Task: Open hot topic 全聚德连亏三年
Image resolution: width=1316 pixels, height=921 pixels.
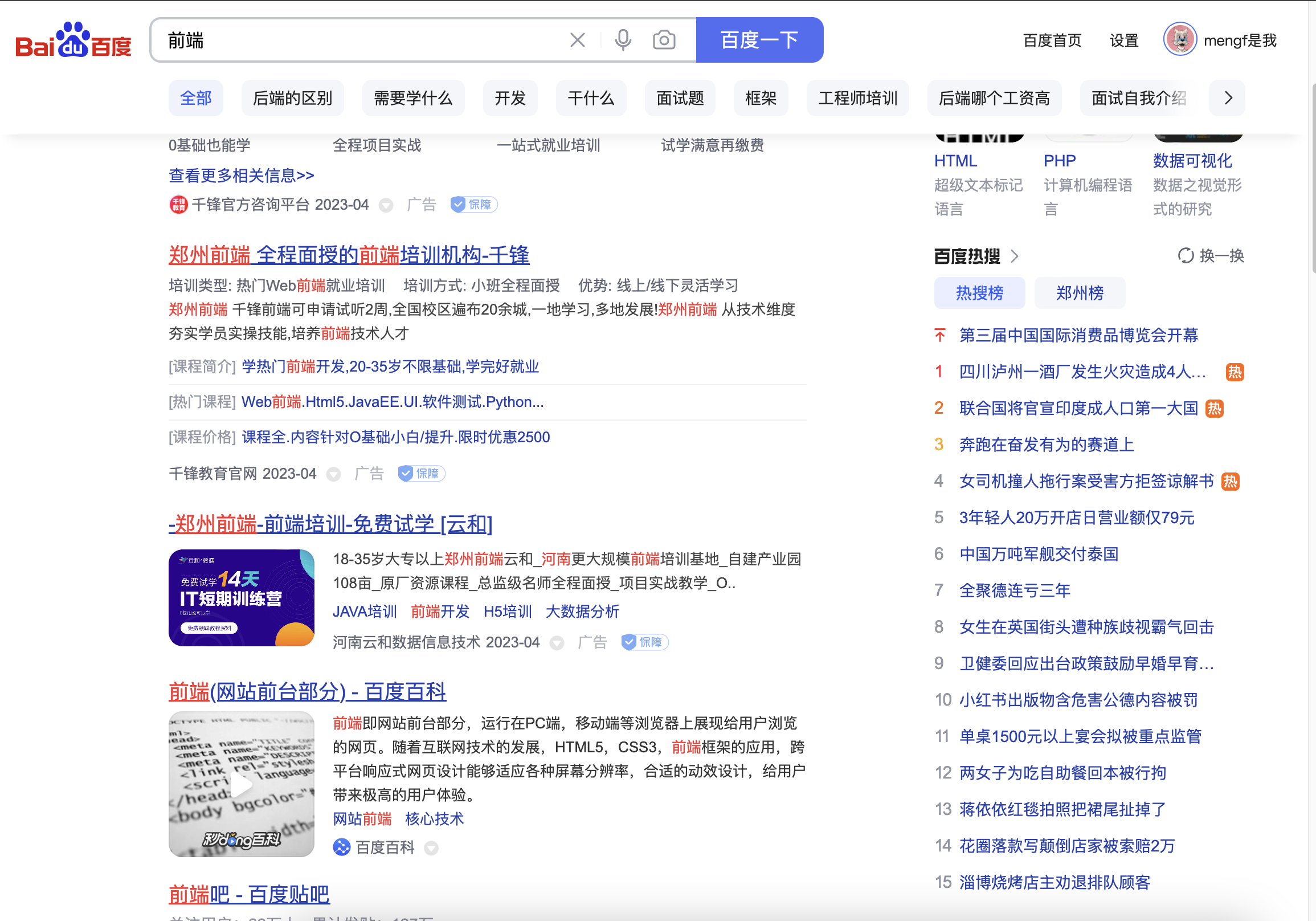Action: [1015, 590]
